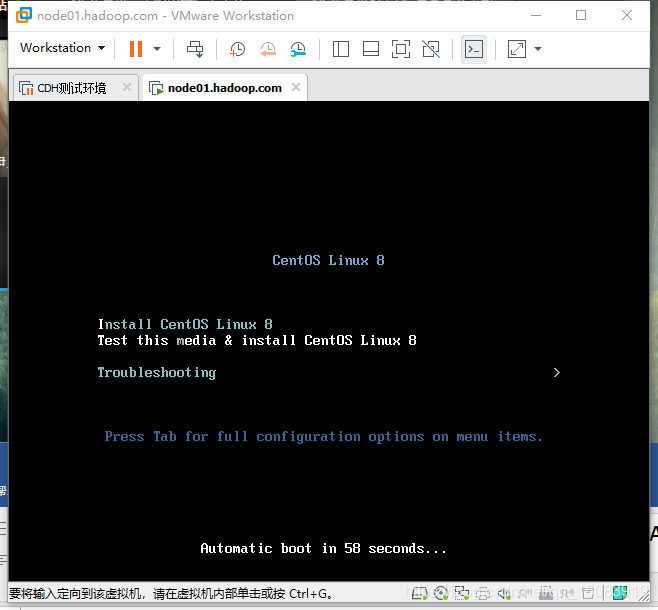Click the CentOS Linux 8 boot menu title
658x610 pixels.
click(329, 260)
